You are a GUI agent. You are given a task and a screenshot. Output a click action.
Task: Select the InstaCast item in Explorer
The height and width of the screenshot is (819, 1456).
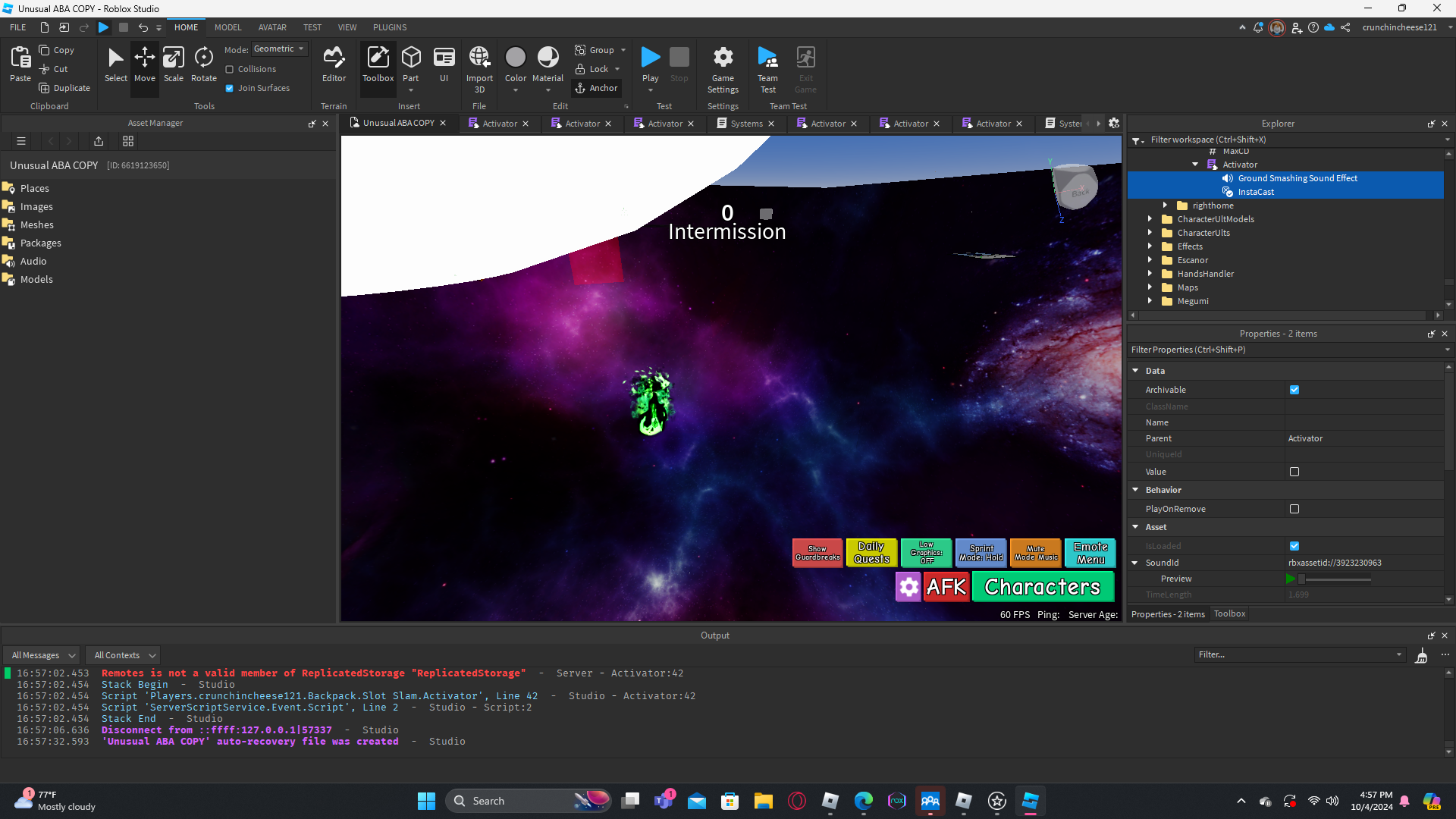(1255, 192)
